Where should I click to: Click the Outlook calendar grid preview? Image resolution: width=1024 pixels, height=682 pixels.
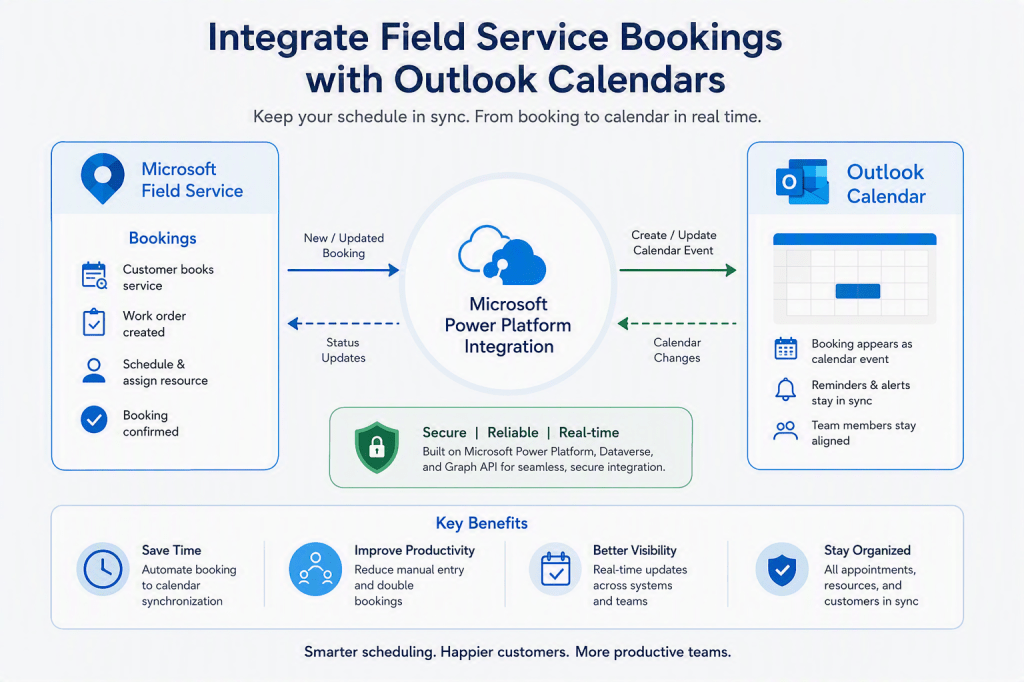point(855,278)
